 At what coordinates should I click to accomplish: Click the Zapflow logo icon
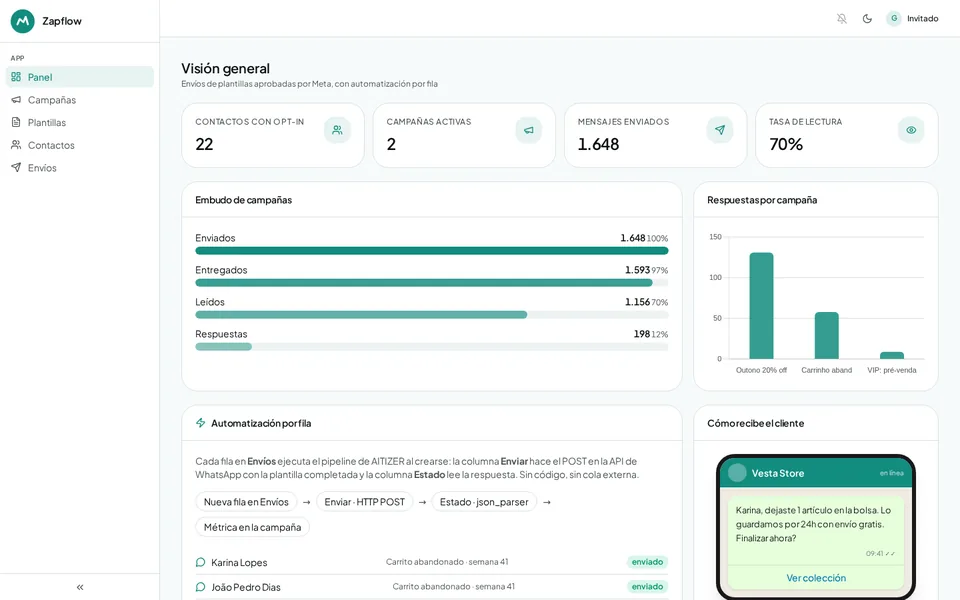(23, 21)
